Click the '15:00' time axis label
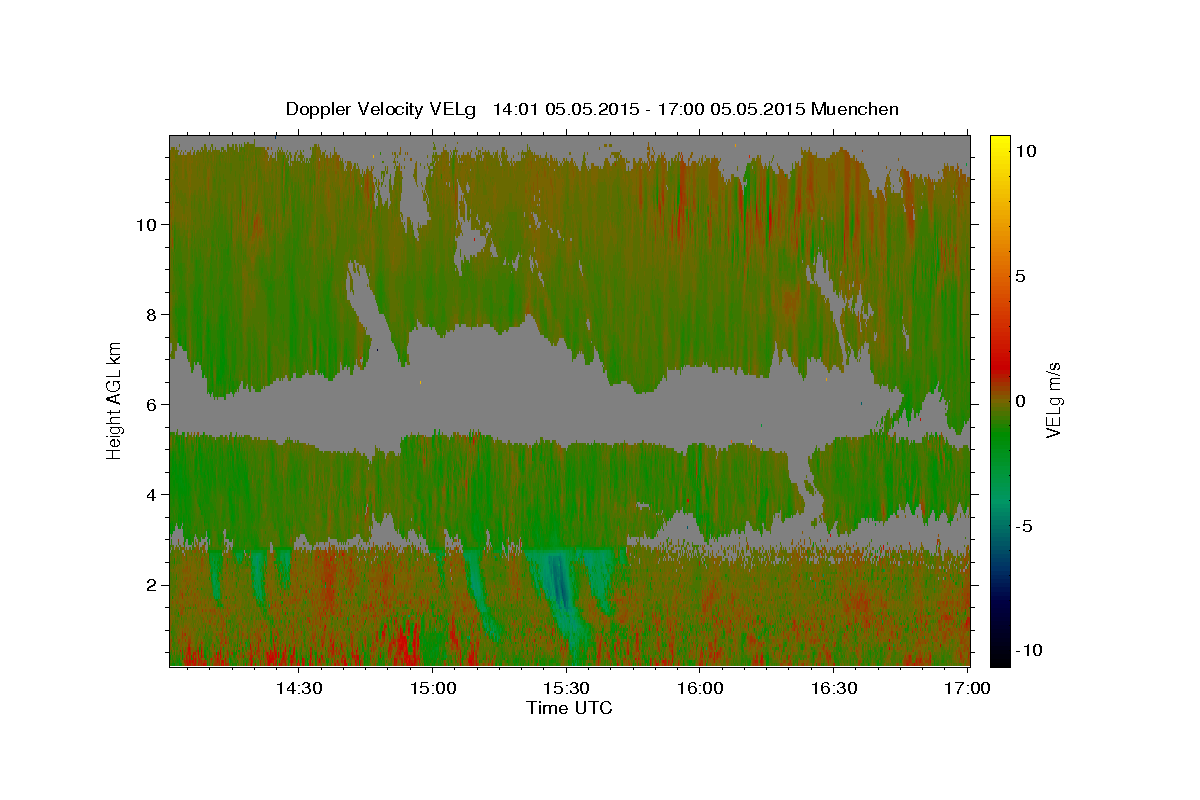Image resolution: width=1200 pixels, height=800 pixels. [x=433, y=688]
